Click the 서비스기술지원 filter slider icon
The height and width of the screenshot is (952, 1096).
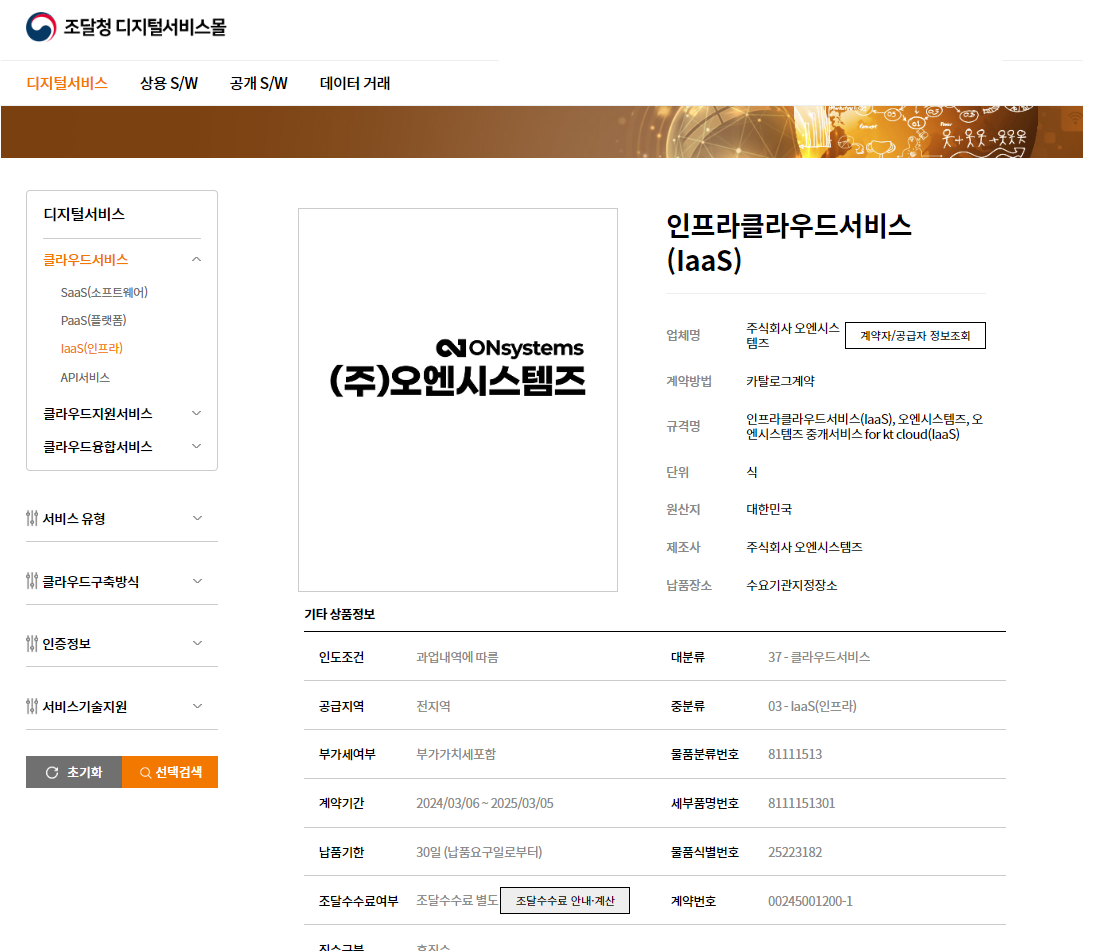pos(31,706)
